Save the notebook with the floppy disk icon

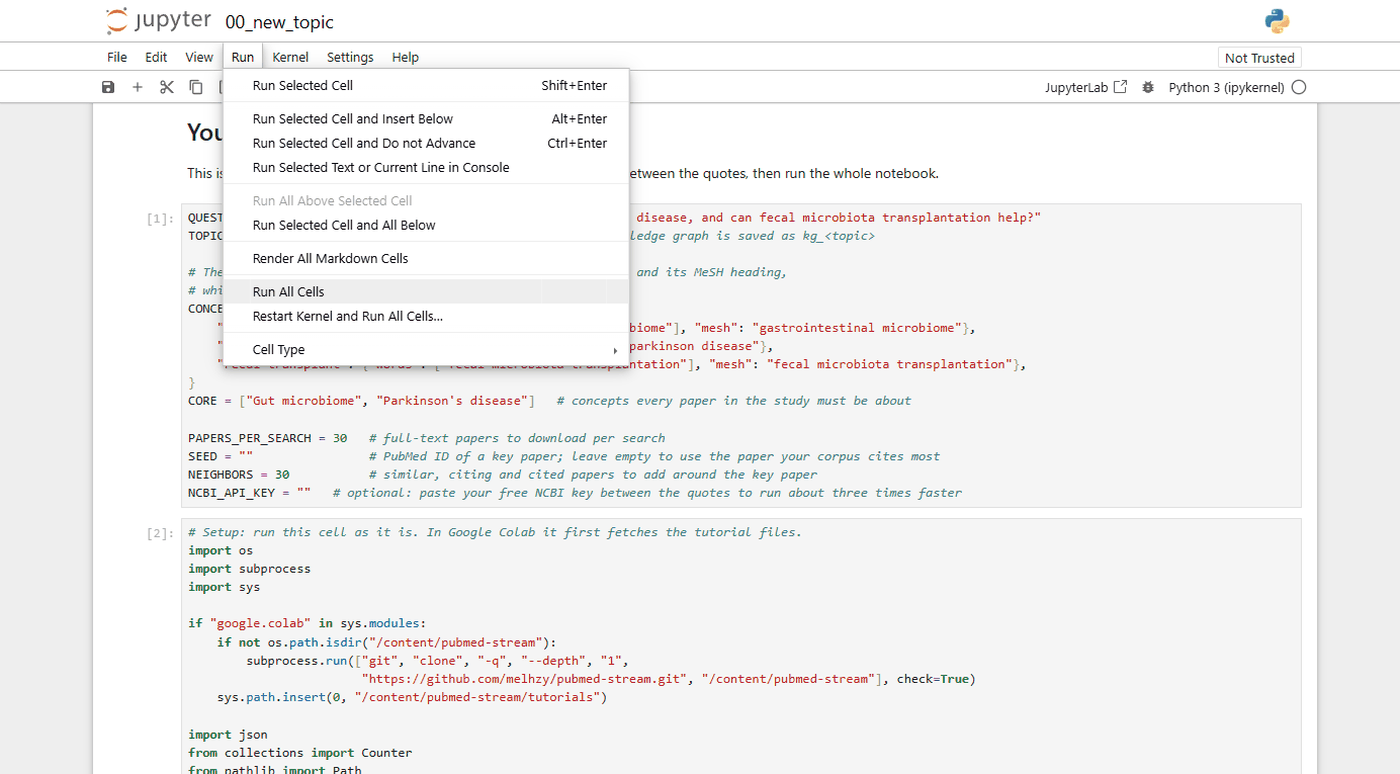click(108, 87)
